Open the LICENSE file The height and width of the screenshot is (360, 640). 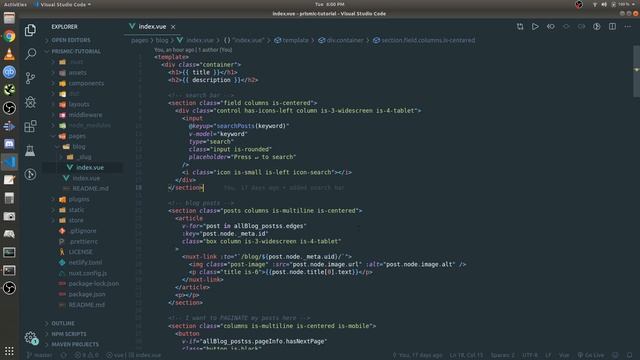80,252
